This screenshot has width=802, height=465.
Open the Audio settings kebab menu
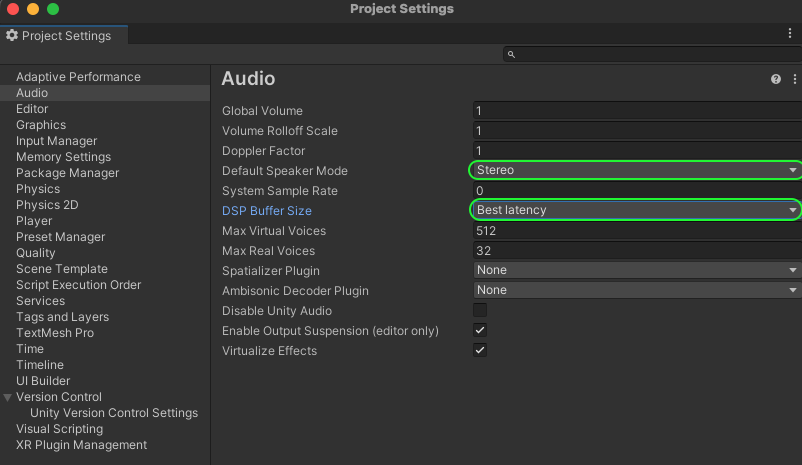(794, 79)
